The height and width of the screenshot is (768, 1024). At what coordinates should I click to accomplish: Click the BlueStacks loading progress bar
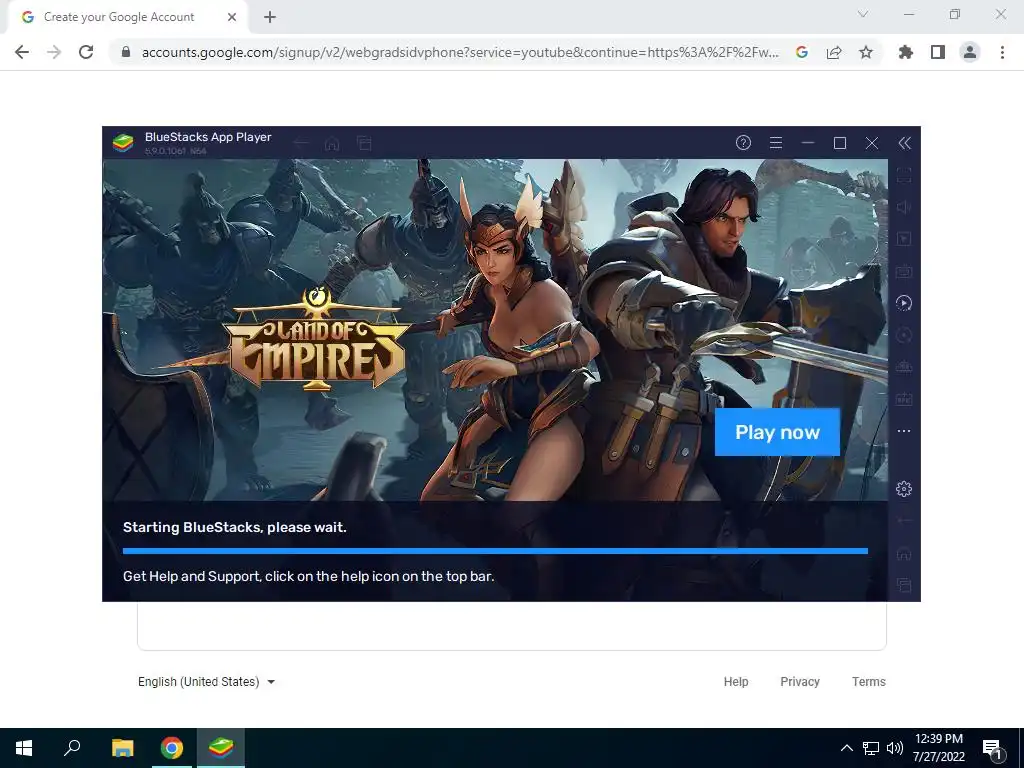tap(495, 551)
